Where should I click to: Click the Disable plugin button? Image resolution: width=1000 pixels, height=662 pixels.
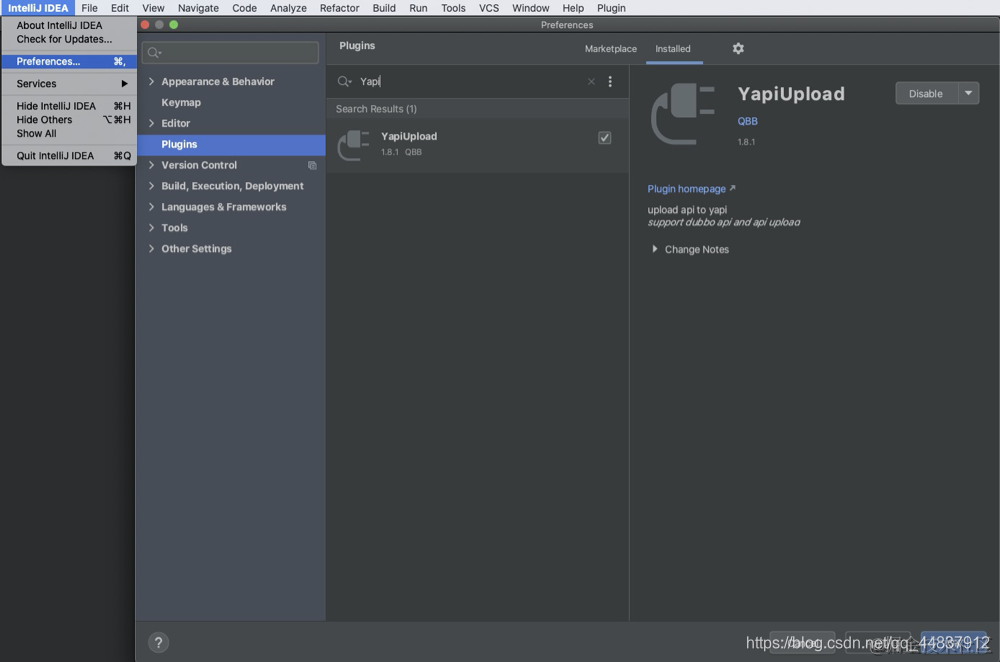point(926,93)
